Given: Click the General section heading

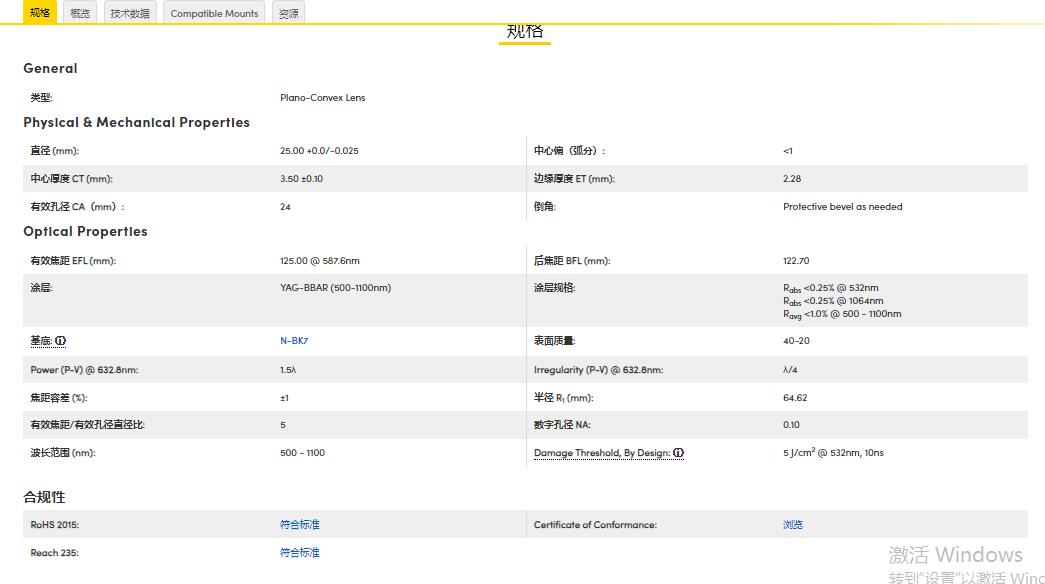Looking at the screenshot, I should [x=50, y=68].
